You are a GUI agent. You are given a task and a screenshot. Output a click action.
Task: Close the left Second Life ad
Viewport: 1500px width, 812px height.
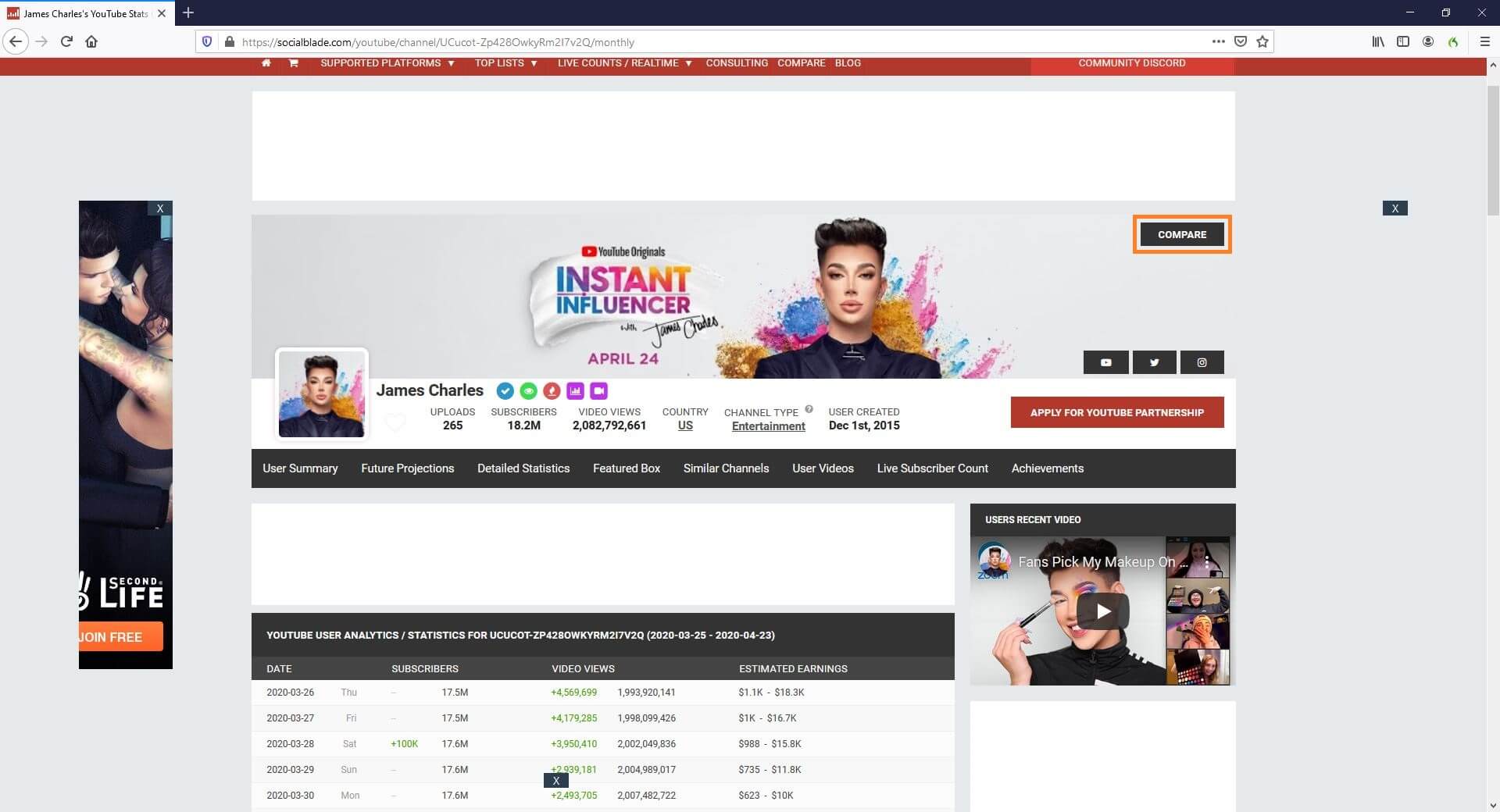(160, 208)
